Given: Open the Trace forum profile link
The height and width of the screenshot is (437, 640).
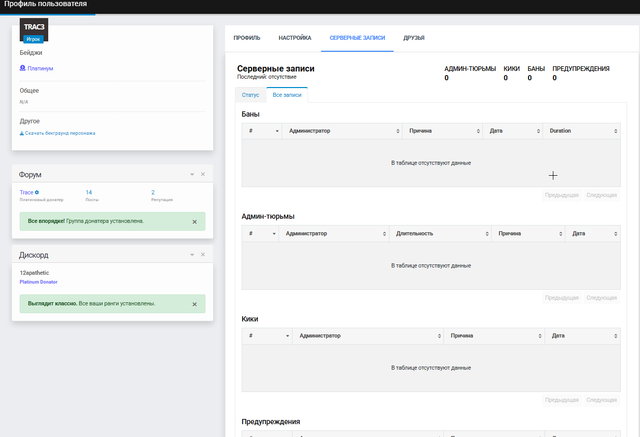Looking at the screenshot, I should [x=27, y=192].
